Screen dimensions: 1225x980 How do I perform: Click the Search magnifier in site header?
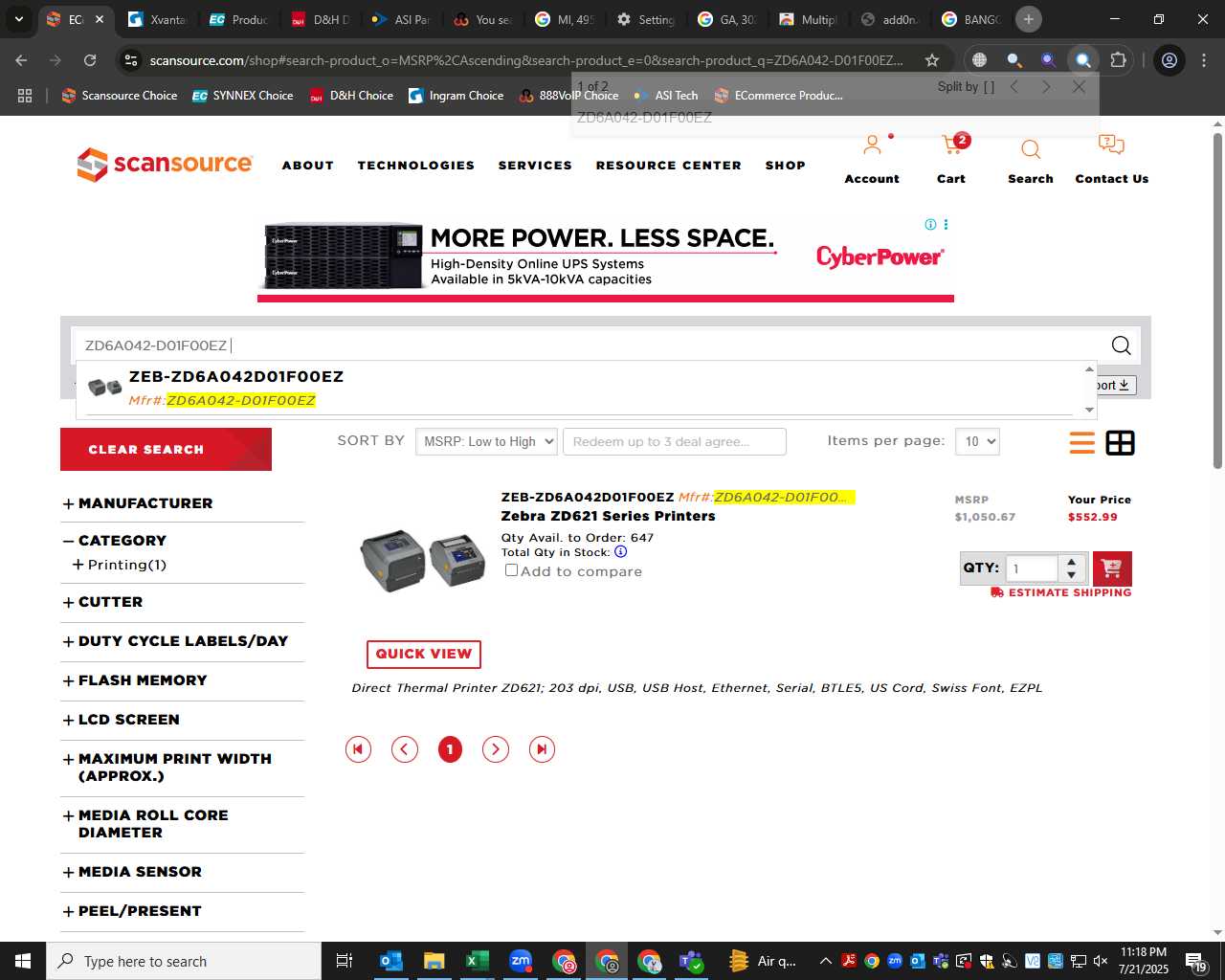click(1031, 149)
